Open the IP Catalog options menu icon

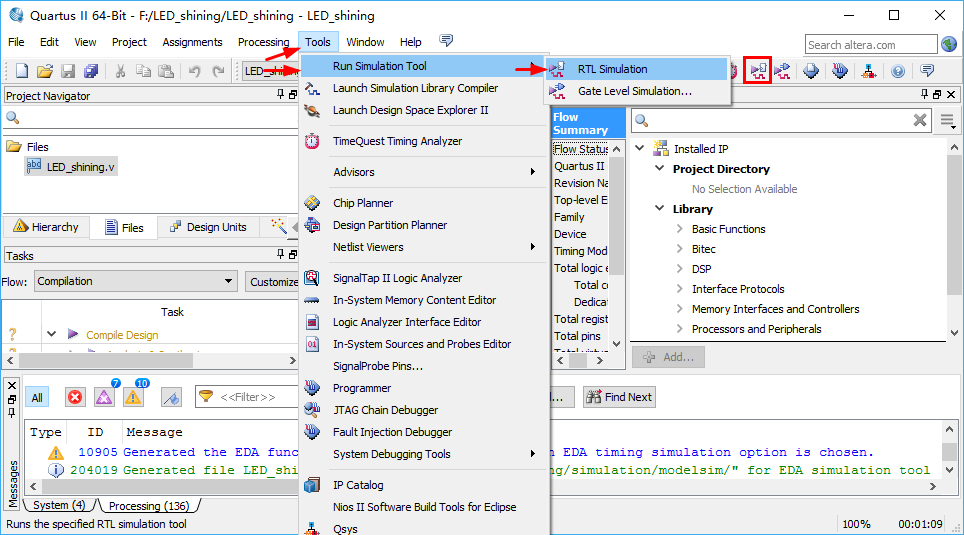pyautogui.click(x=948, y=121)
